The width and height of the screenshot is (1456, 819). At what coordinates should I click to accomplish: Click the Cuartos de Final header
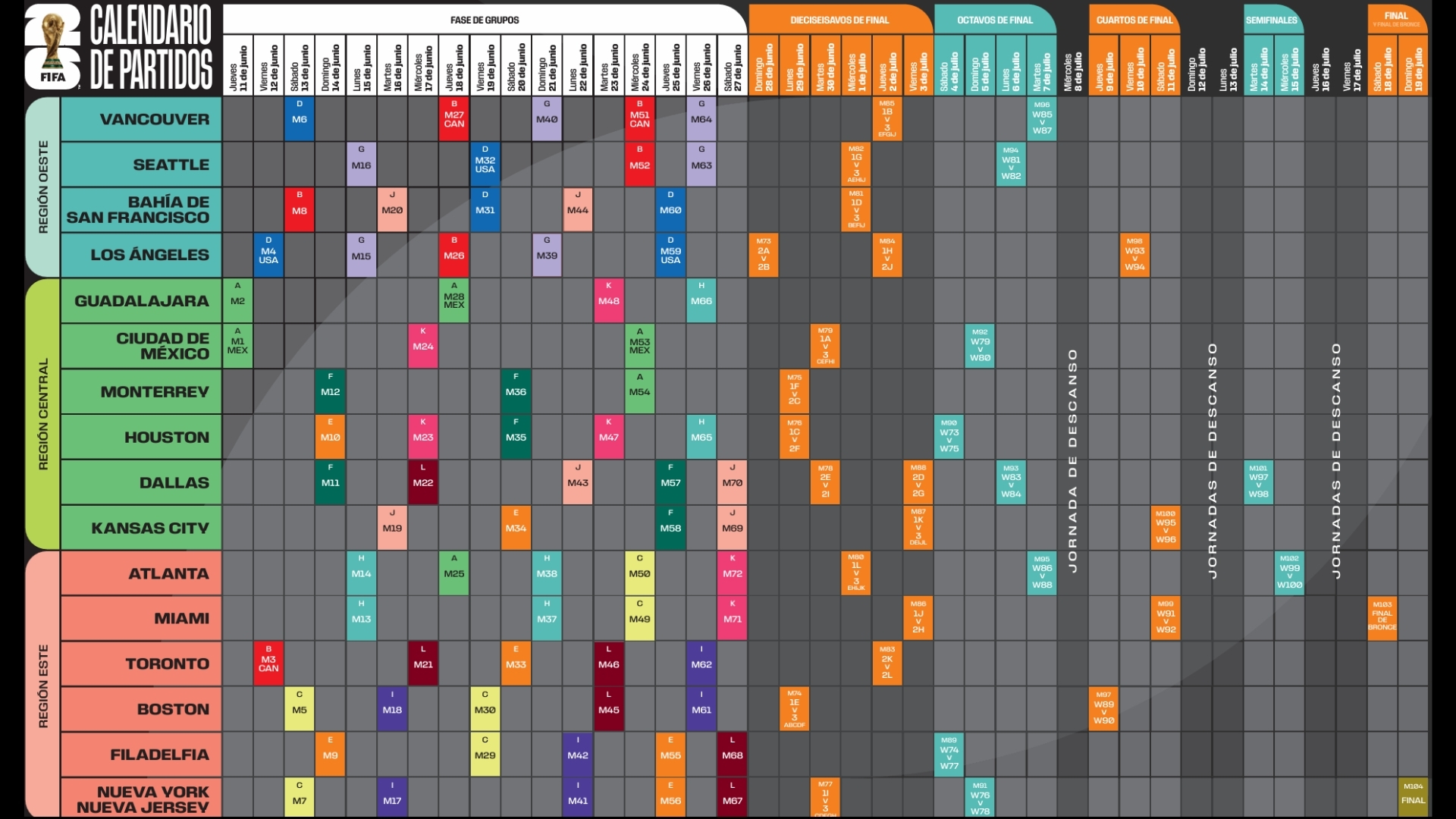(1134, 20)
